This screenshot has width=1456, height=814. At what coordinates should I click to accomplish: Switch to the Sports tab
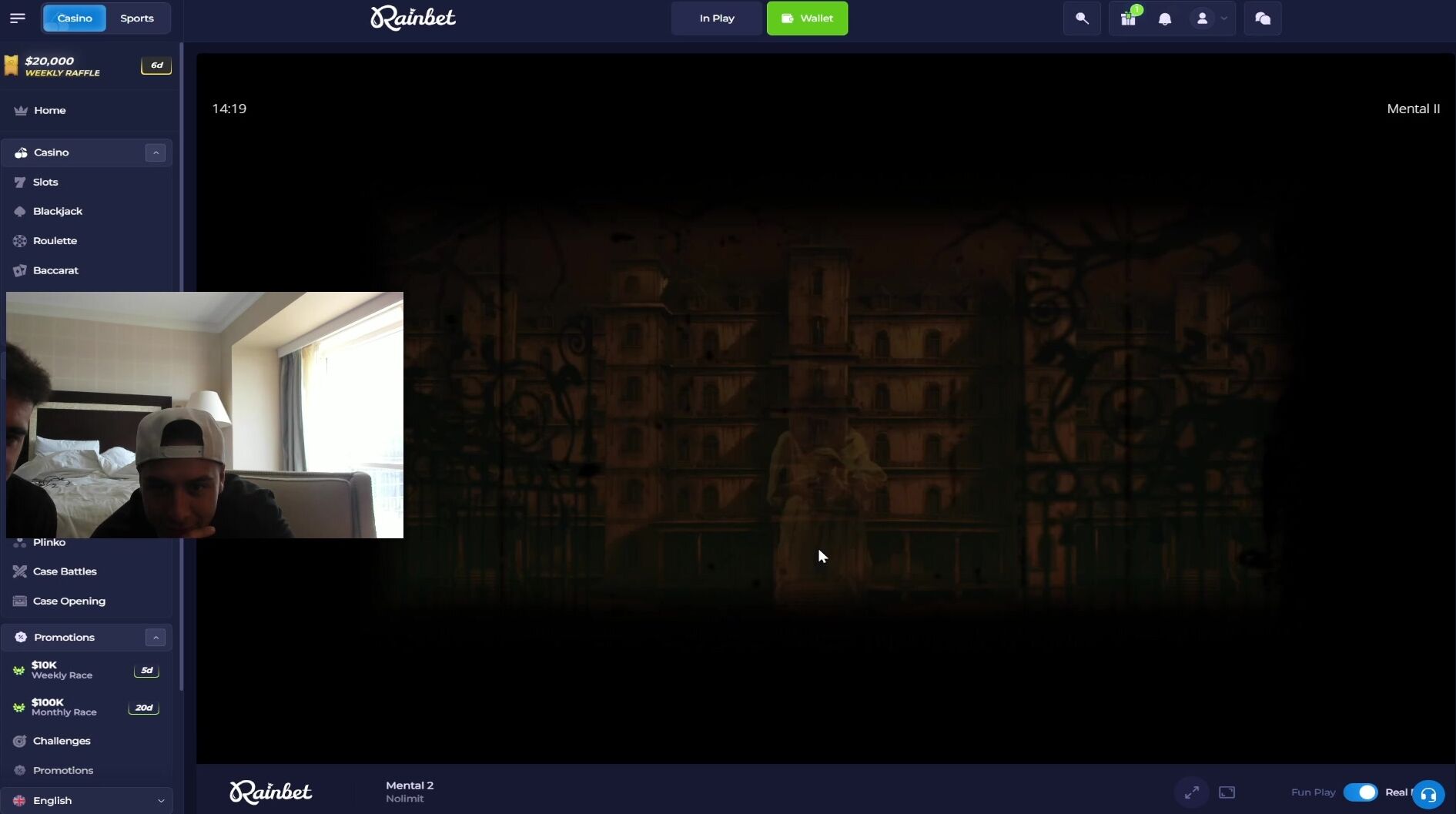[x=137, y=18]
